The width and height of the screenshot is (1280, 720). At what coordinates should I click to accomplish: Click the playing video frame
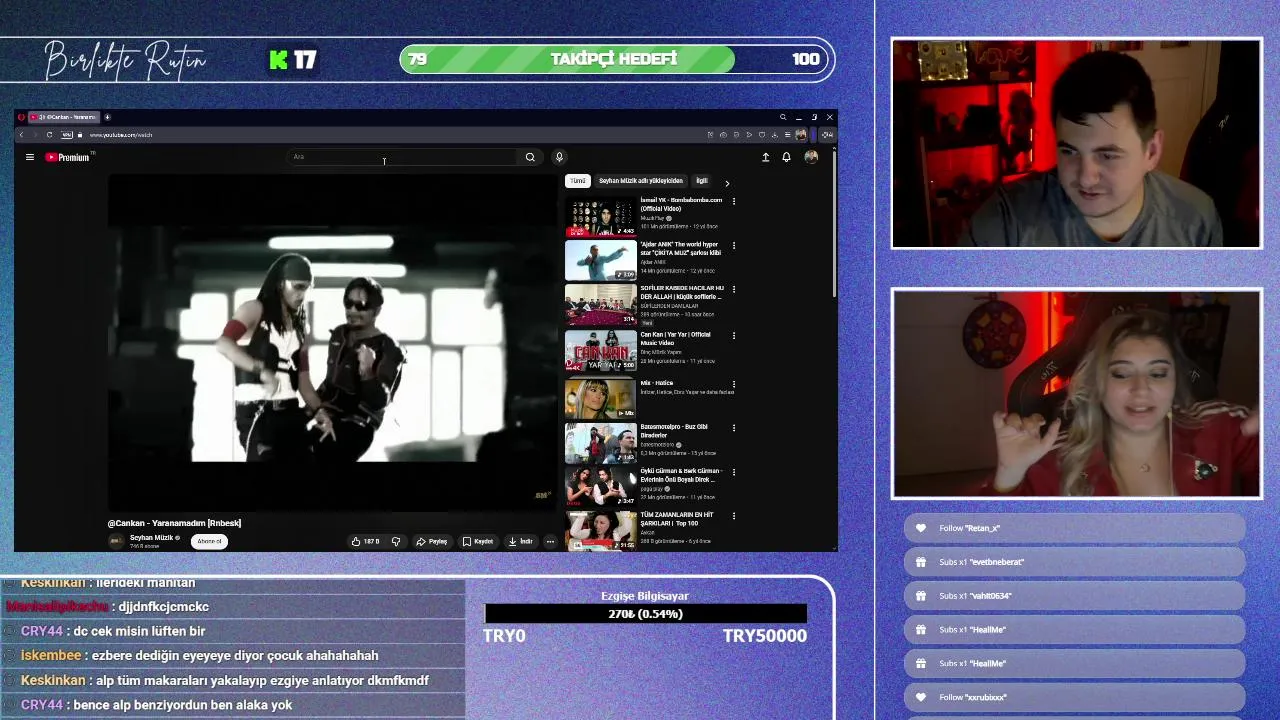pos(332,342)
